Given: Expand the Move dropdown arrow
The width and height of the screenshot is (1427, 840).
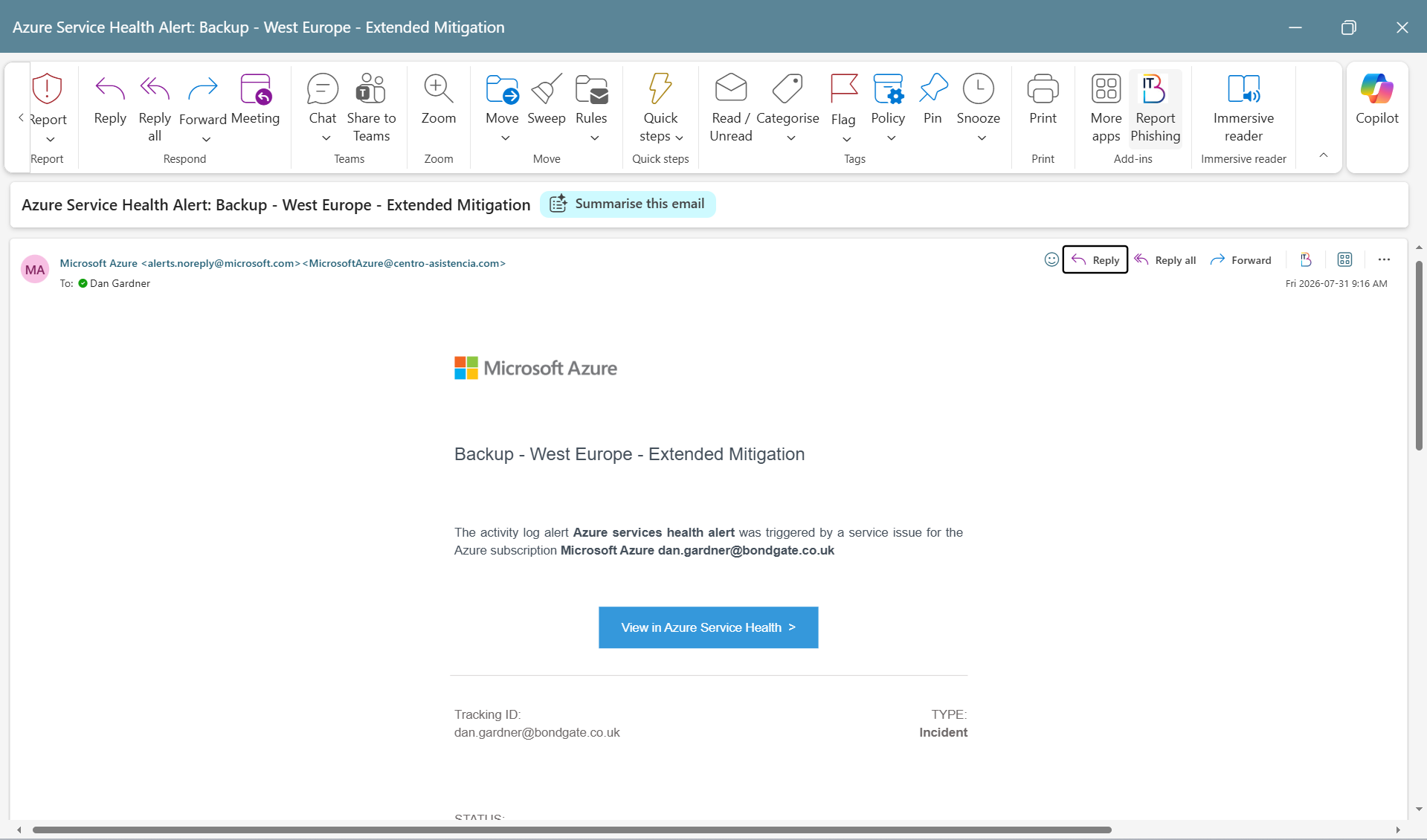Looking at the screenshot, I should 505,138.
